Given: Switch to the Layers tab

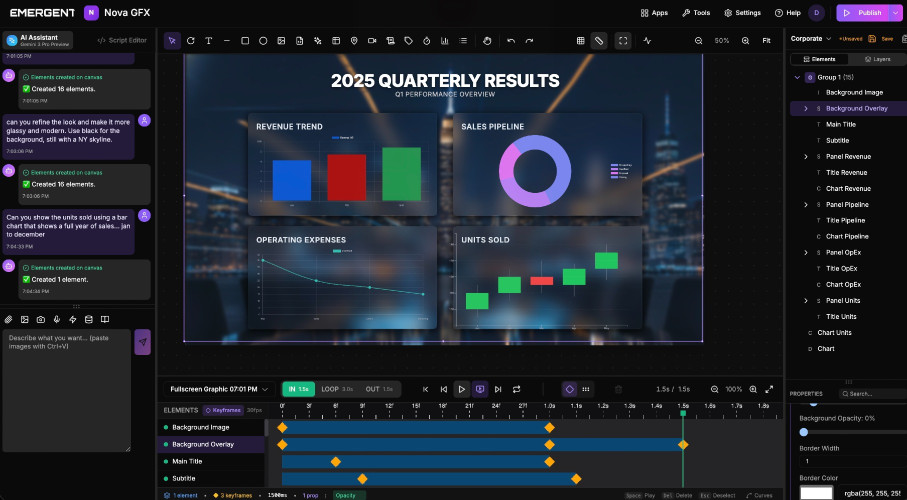Looking at the screenshot, I should [877, 59].
